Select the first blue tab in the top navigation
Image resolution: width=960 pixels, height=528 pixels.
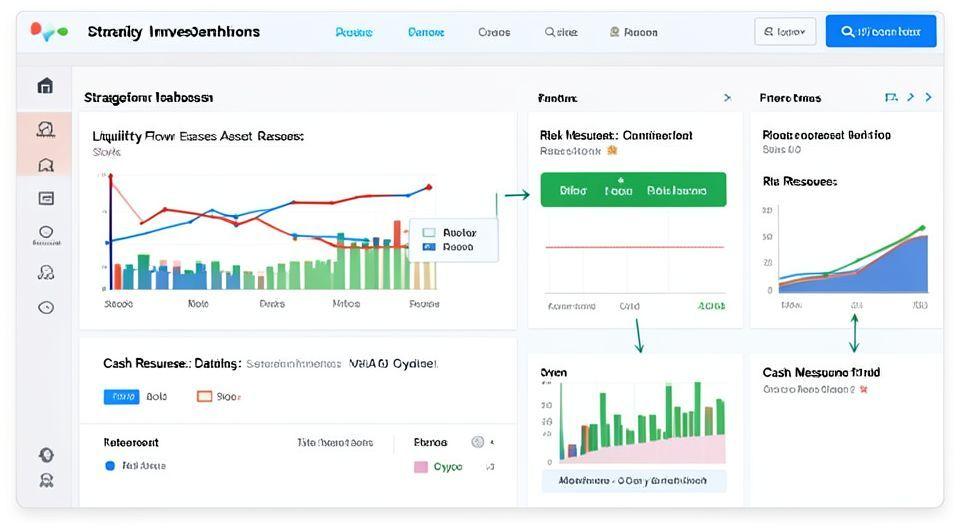pyautogui.click(x=353, y=32)
